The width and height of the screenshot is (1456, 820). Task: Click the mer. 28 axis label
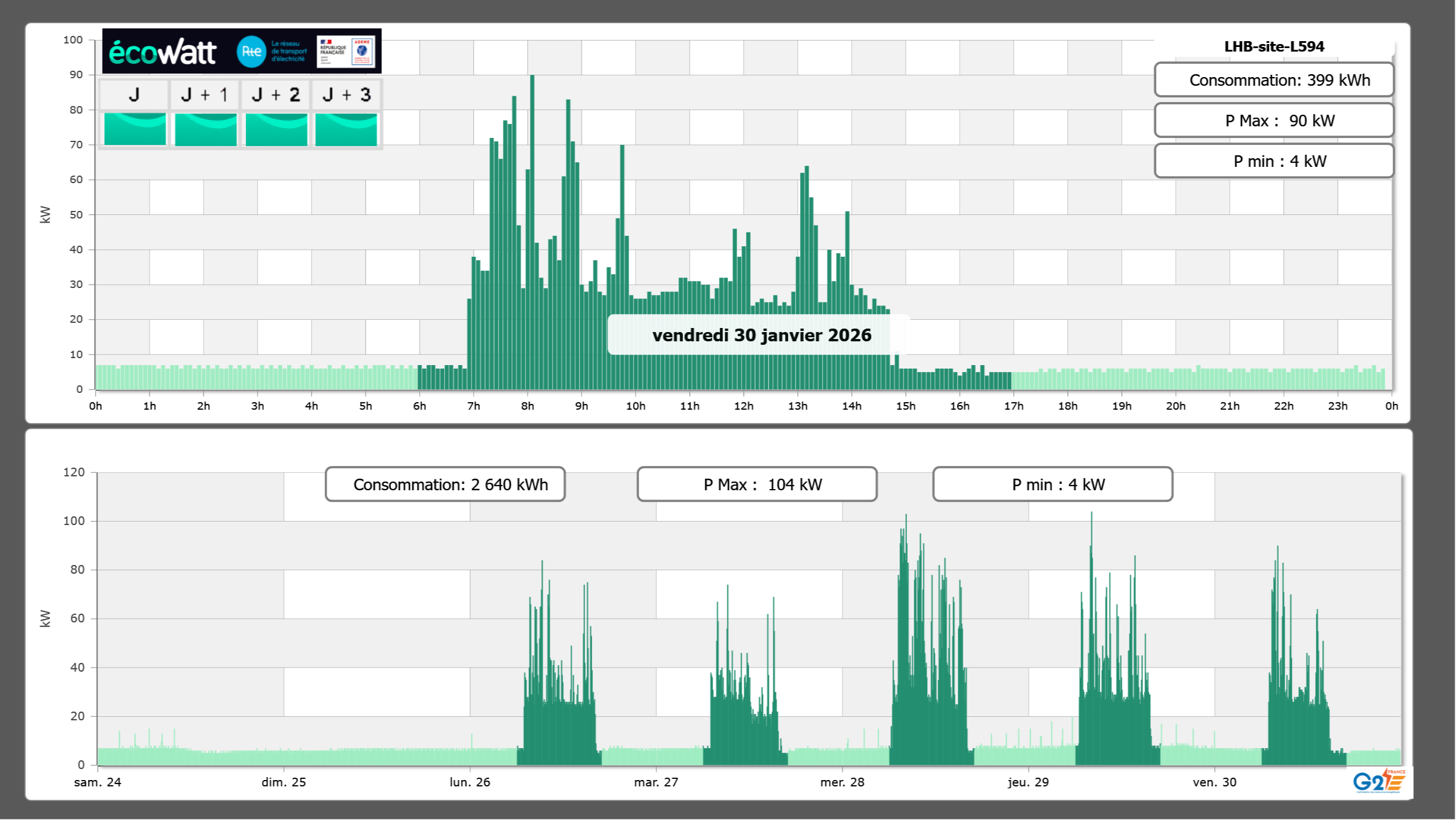click(842, 782)
